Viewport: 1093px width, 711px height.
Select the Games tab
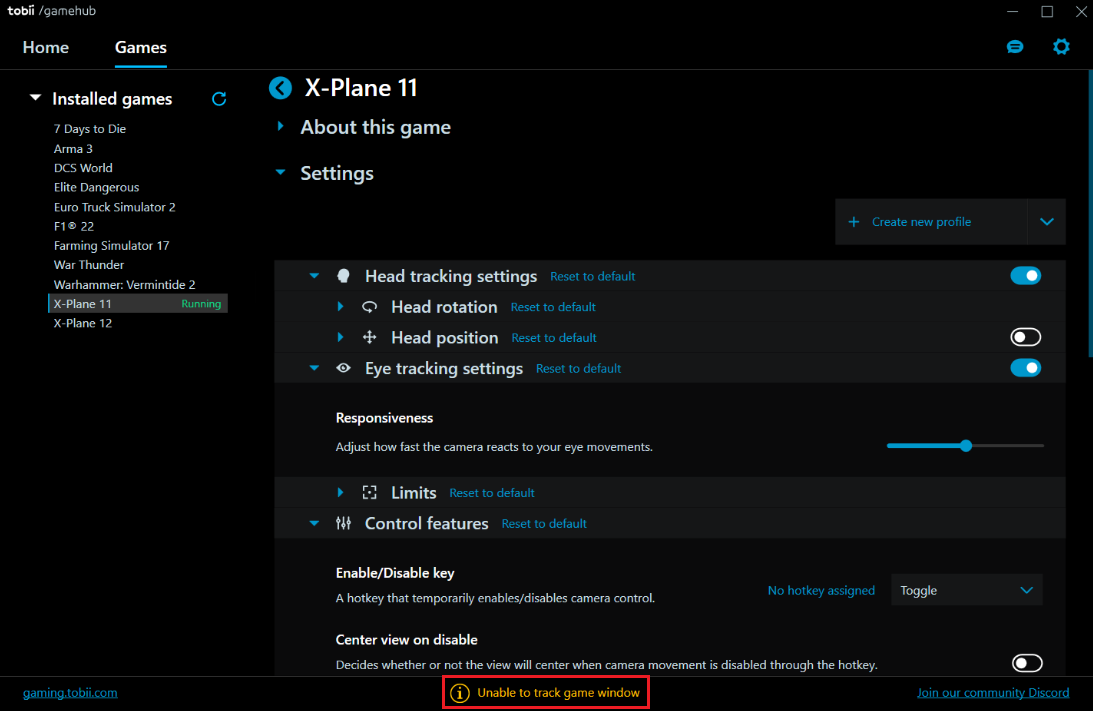coord(141,47)
